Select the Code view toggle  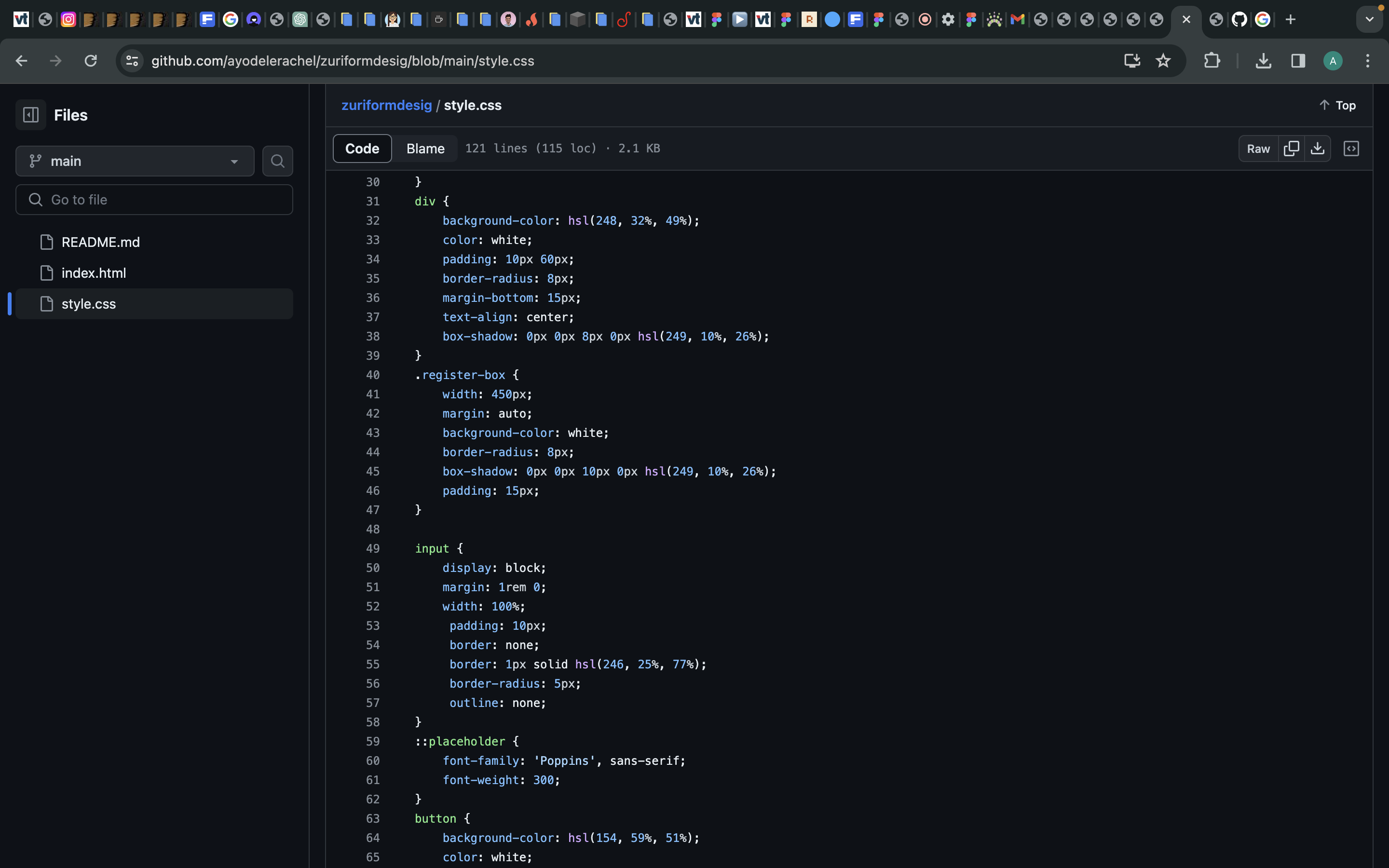(362, 149)
